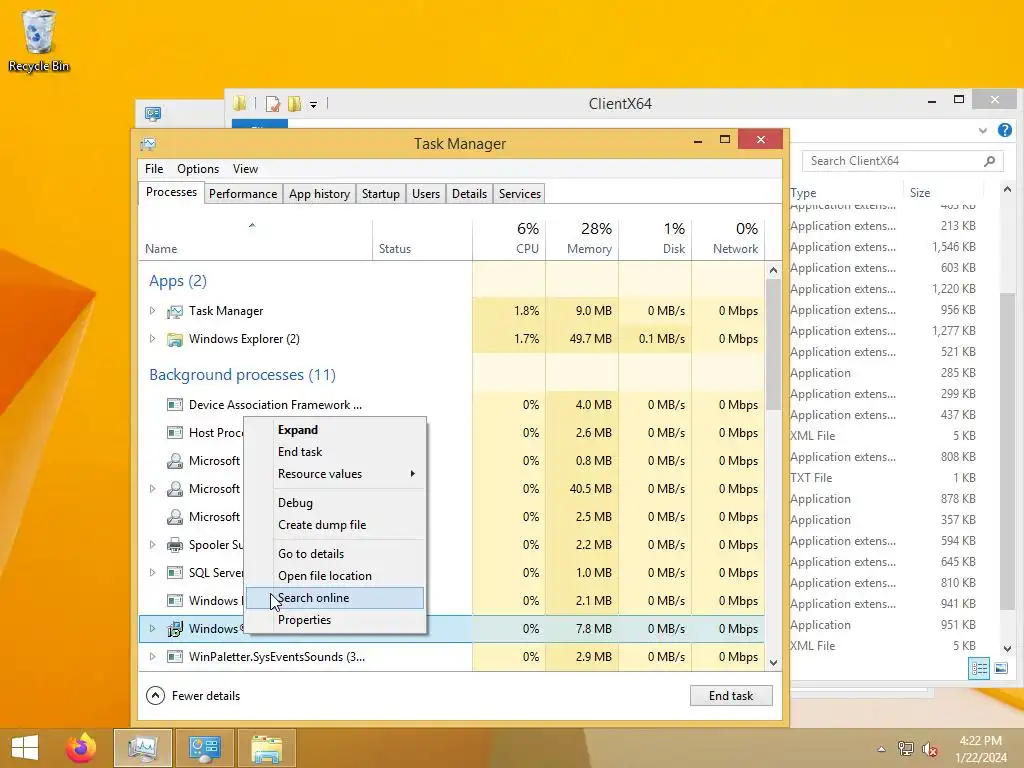Click the Search ClientX64 input field
Viewport: 1024px width, 768px height.
[x=902, y=161]
